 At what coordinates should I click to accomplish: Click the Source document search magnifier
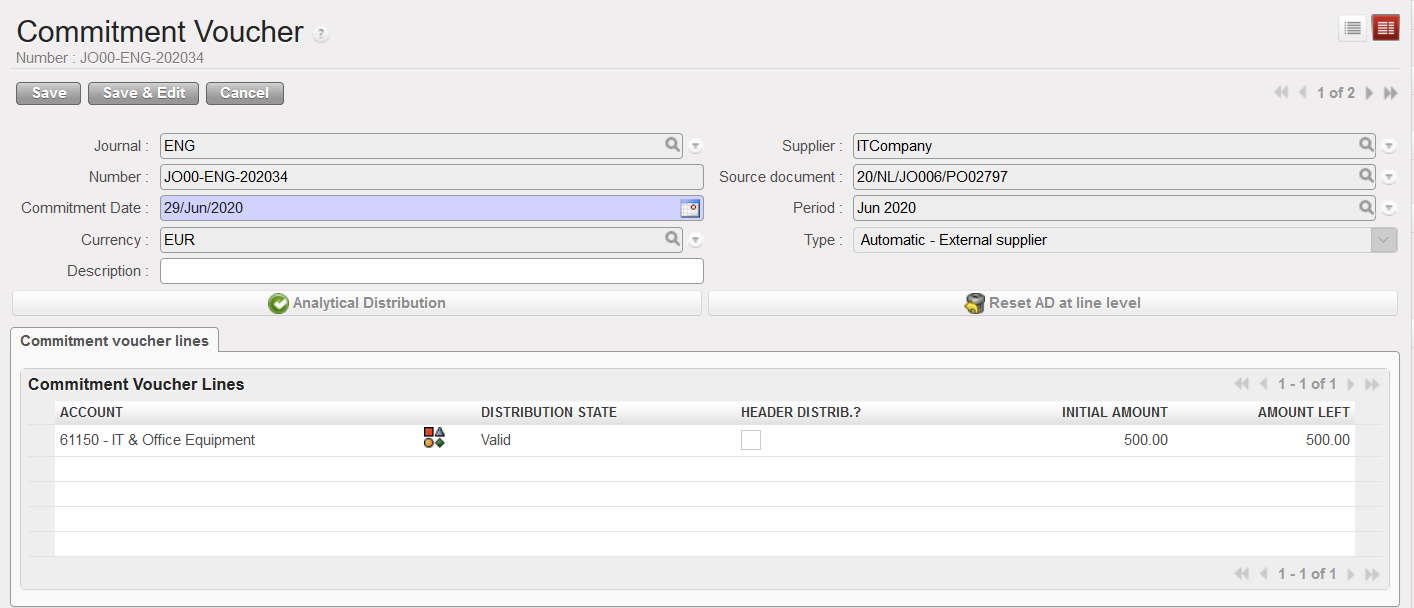[x=1366, y=177]
